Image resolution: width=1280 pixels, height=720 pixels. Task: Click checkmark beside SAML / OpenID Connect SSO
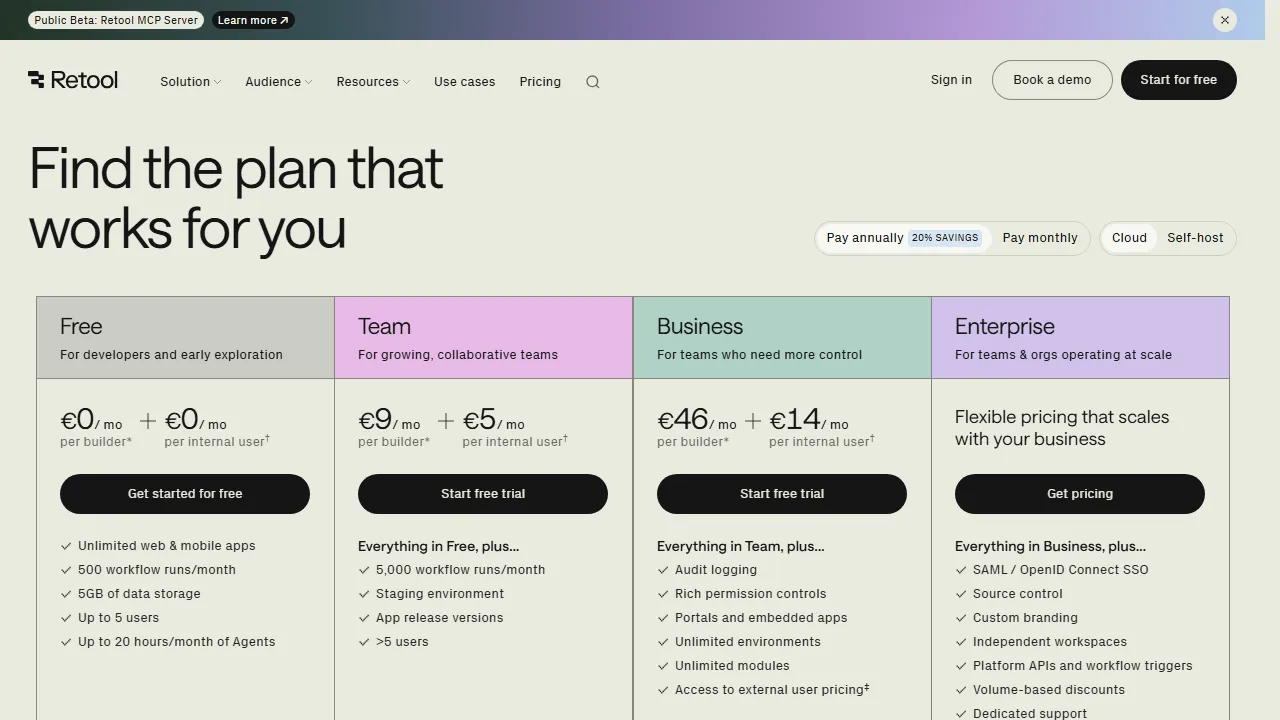(x=961, y=570)
